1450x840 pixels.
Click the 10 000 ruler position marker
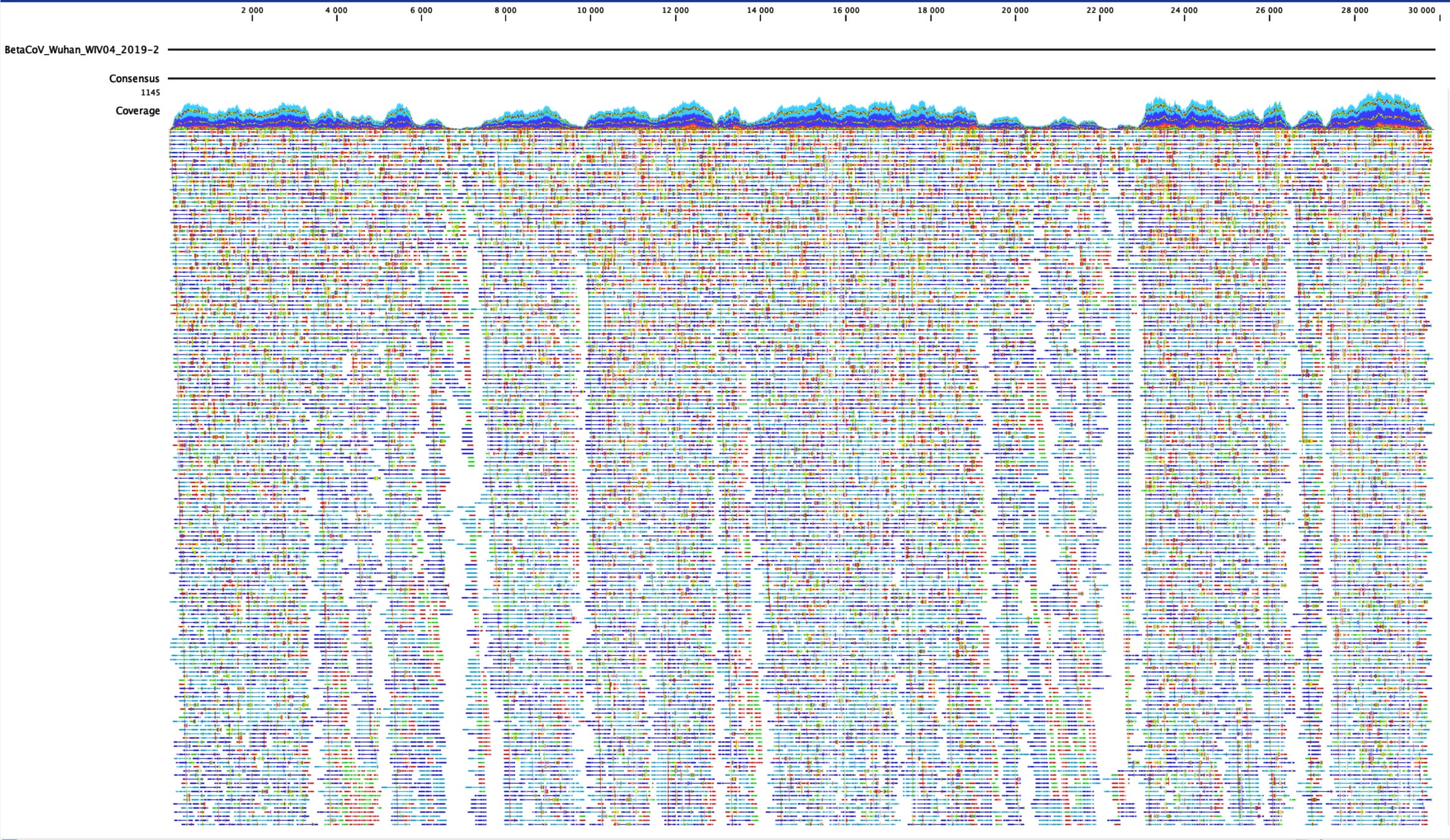tap(590, 11)
